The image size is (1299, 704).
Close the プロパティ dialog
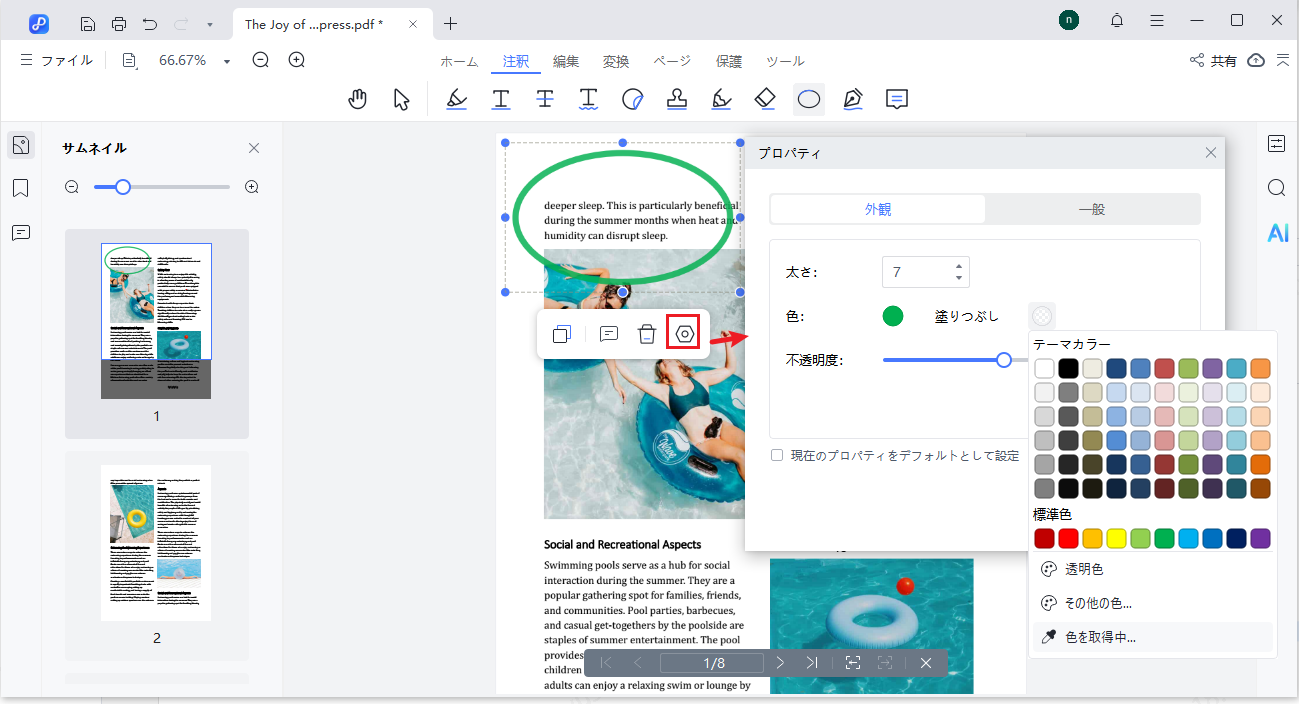[1210, 153]
